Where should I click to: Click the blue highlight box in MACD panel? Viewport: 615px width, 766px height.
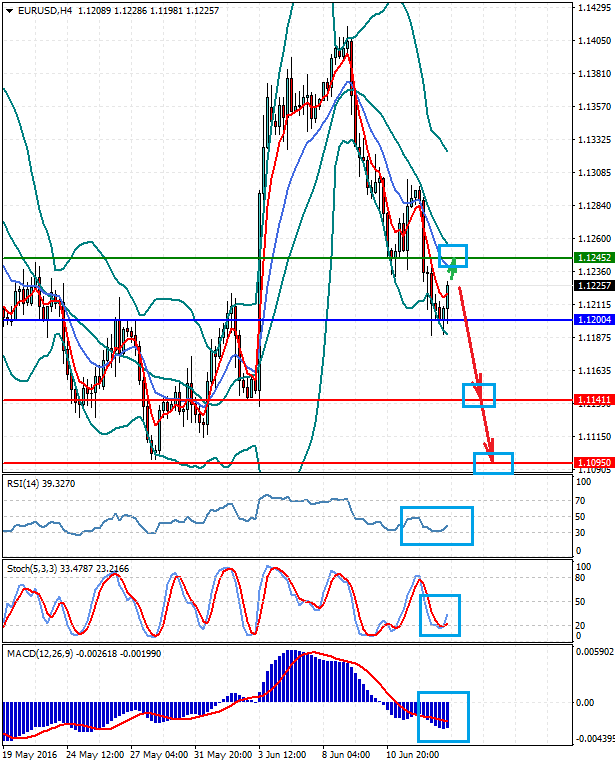pos(443,717)
